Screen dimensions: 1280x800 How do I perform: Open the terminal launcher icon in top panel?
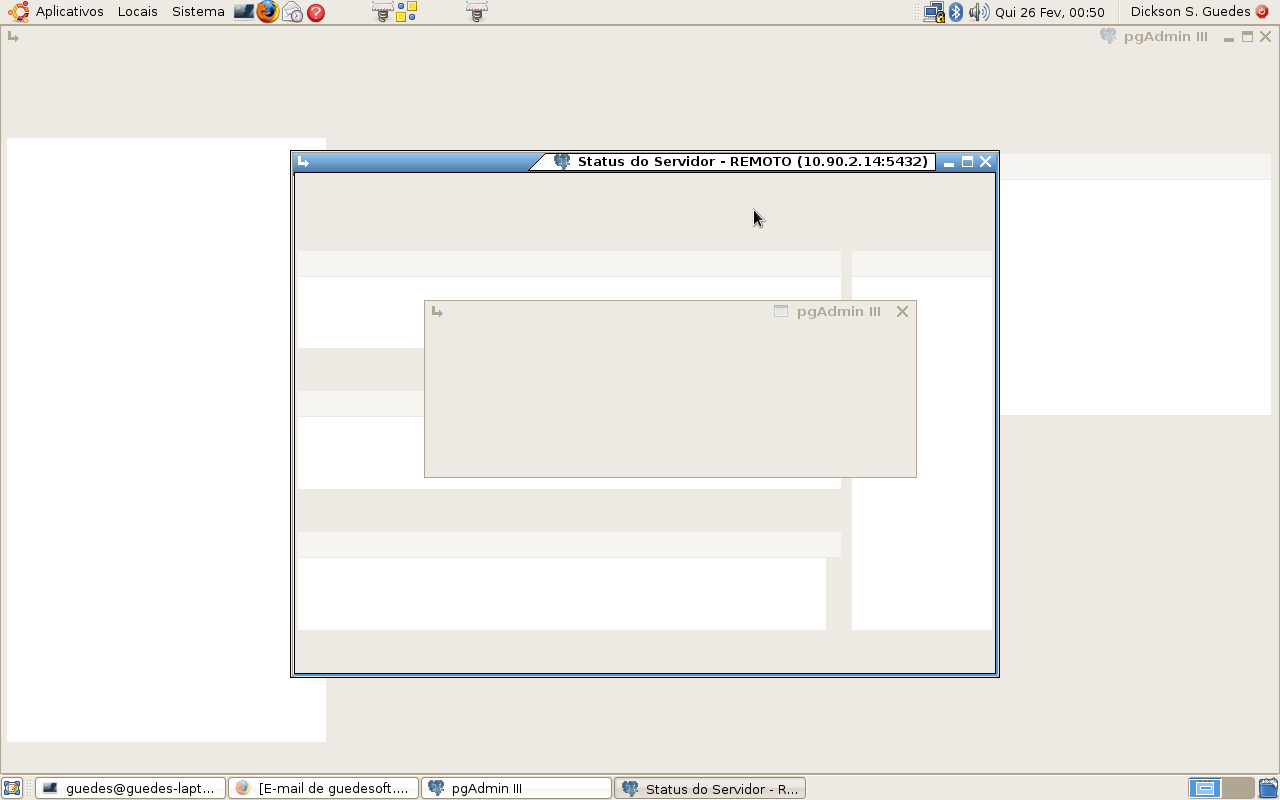click(x=244, y=12)
